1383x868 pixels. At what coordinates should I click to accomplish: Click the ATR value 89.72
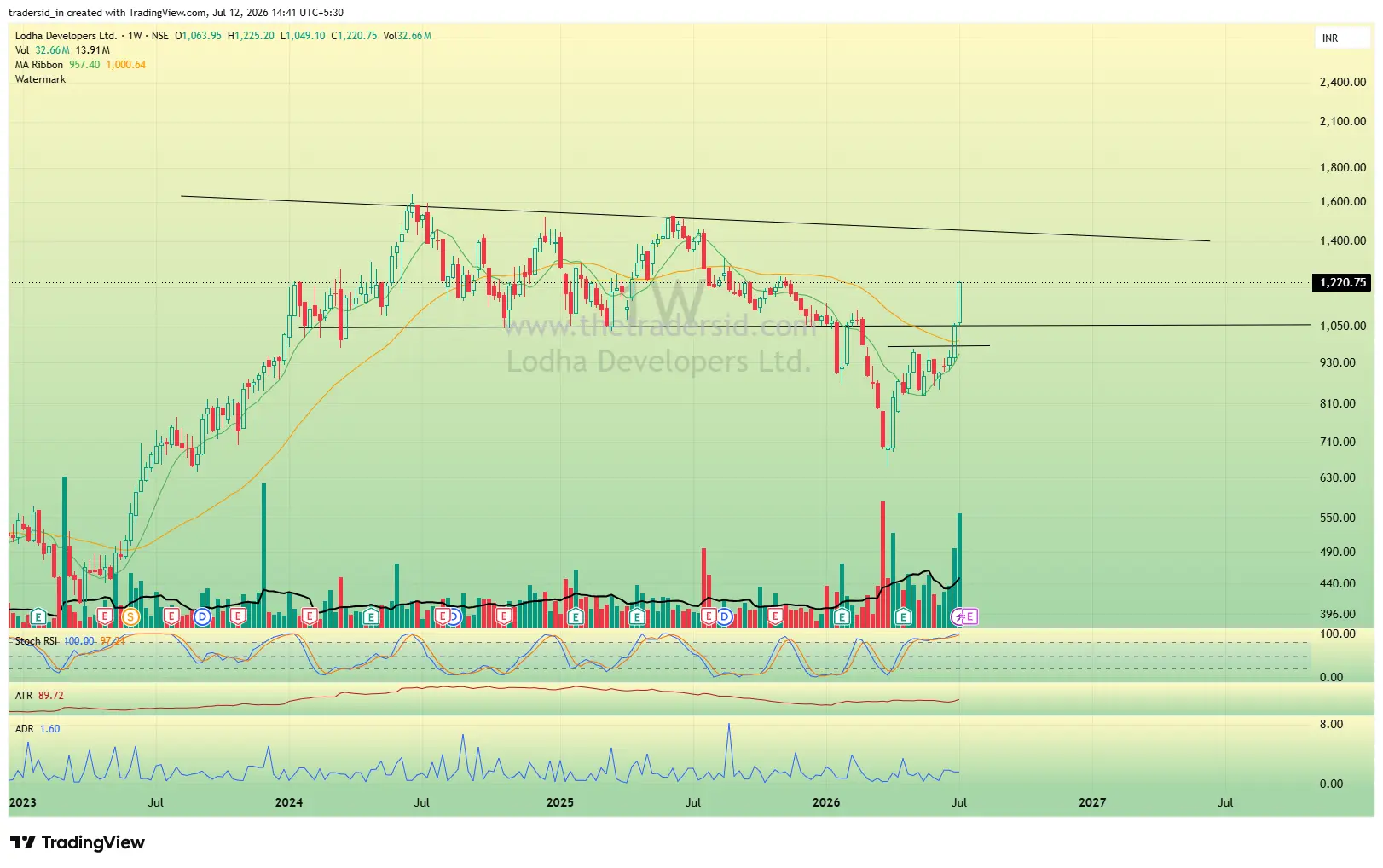pyautogui.click(x=51, y=696)
